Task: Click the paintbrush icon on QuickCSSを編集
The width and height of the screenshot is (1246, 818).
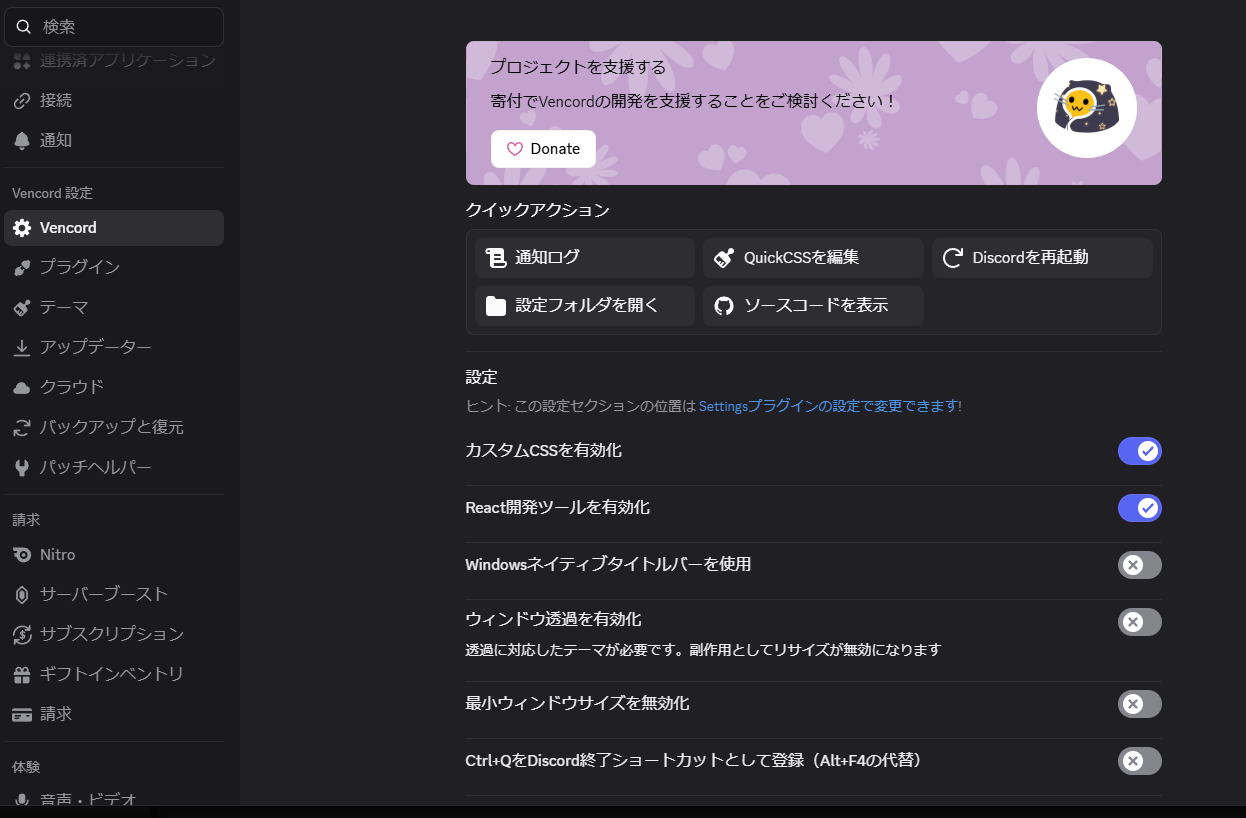Action: pos(724,258)
